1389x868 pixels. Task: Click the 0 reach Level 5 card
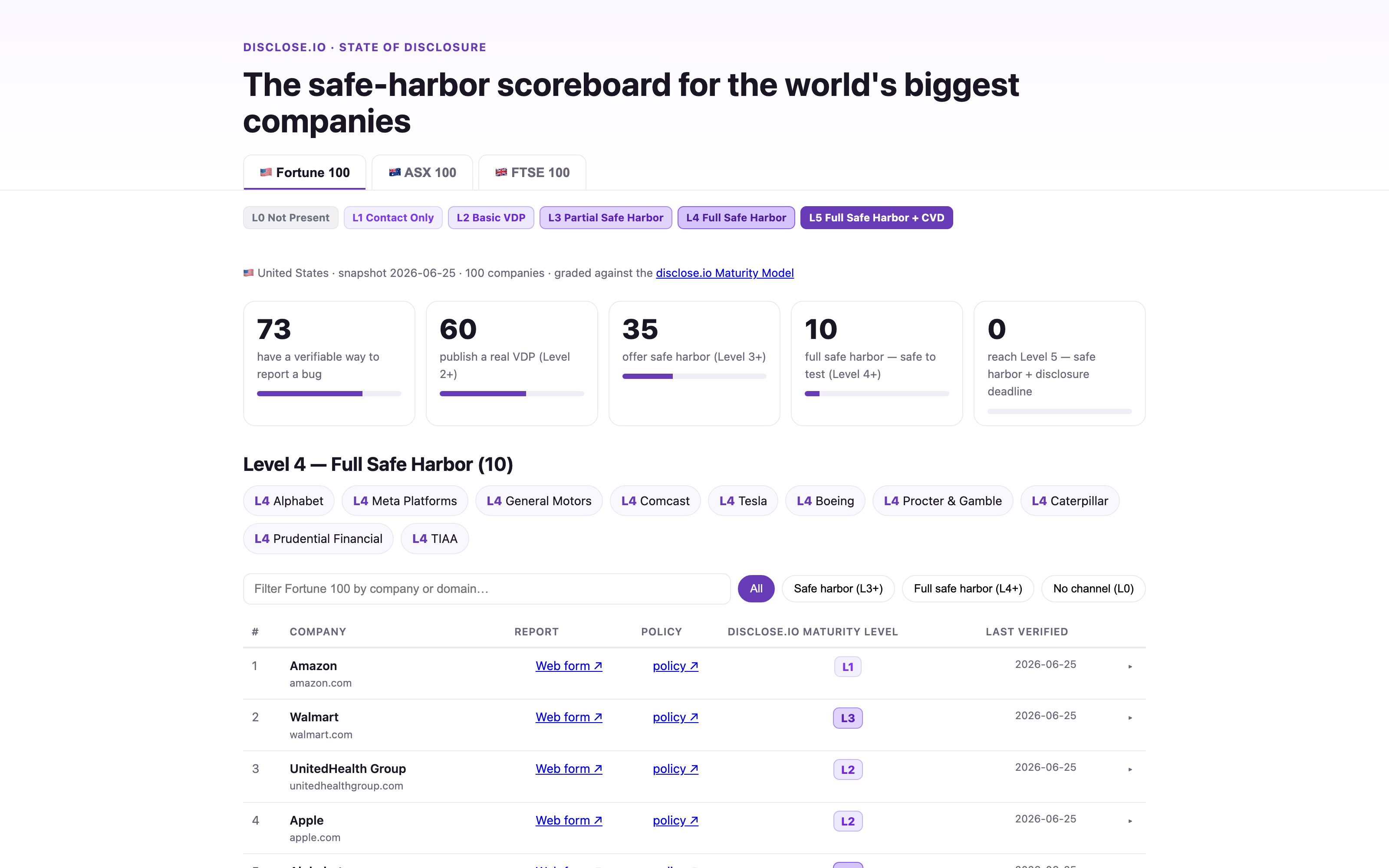click(1060, 363)
